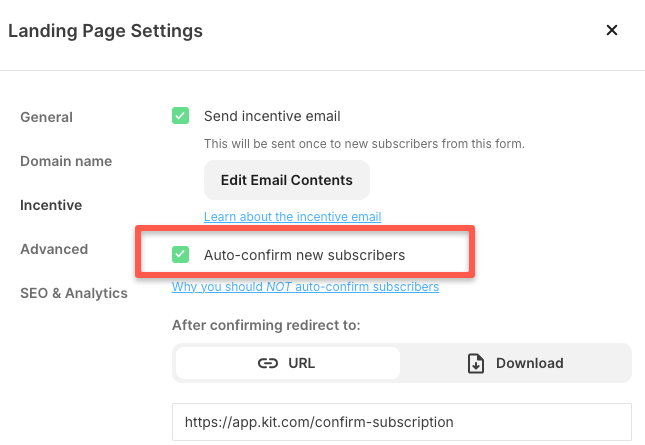The image size is (645, 445).
Task: Select the Incentive section in sidebar
Action: coord(51,205)
